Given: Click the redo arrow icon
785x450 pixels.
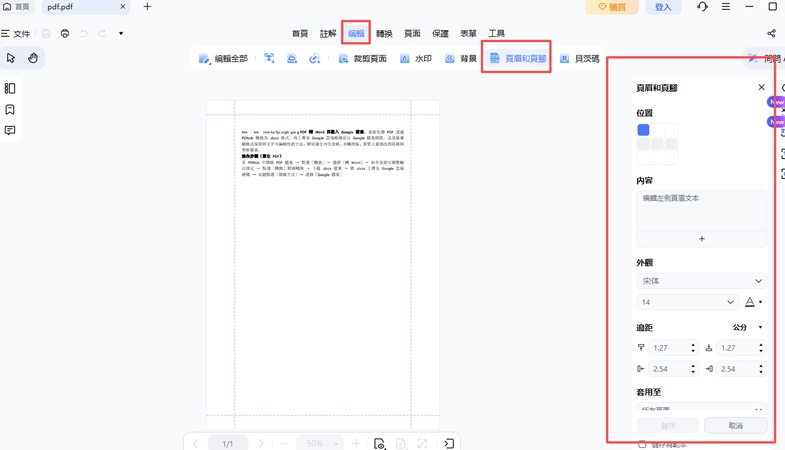Looking at the screenshot, I should (102, 34).
